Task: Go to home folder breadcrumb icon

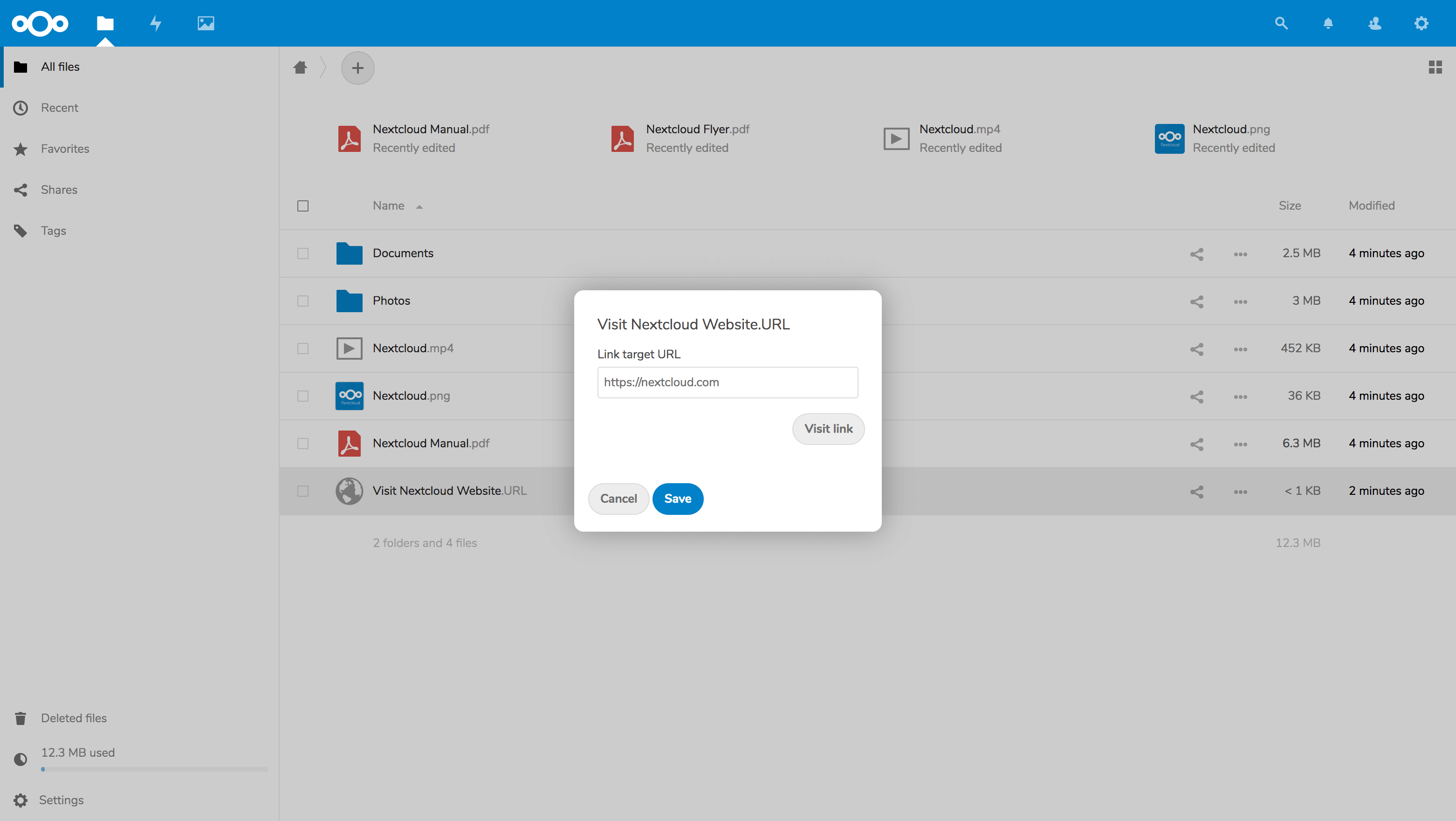Action: (300, 67)
